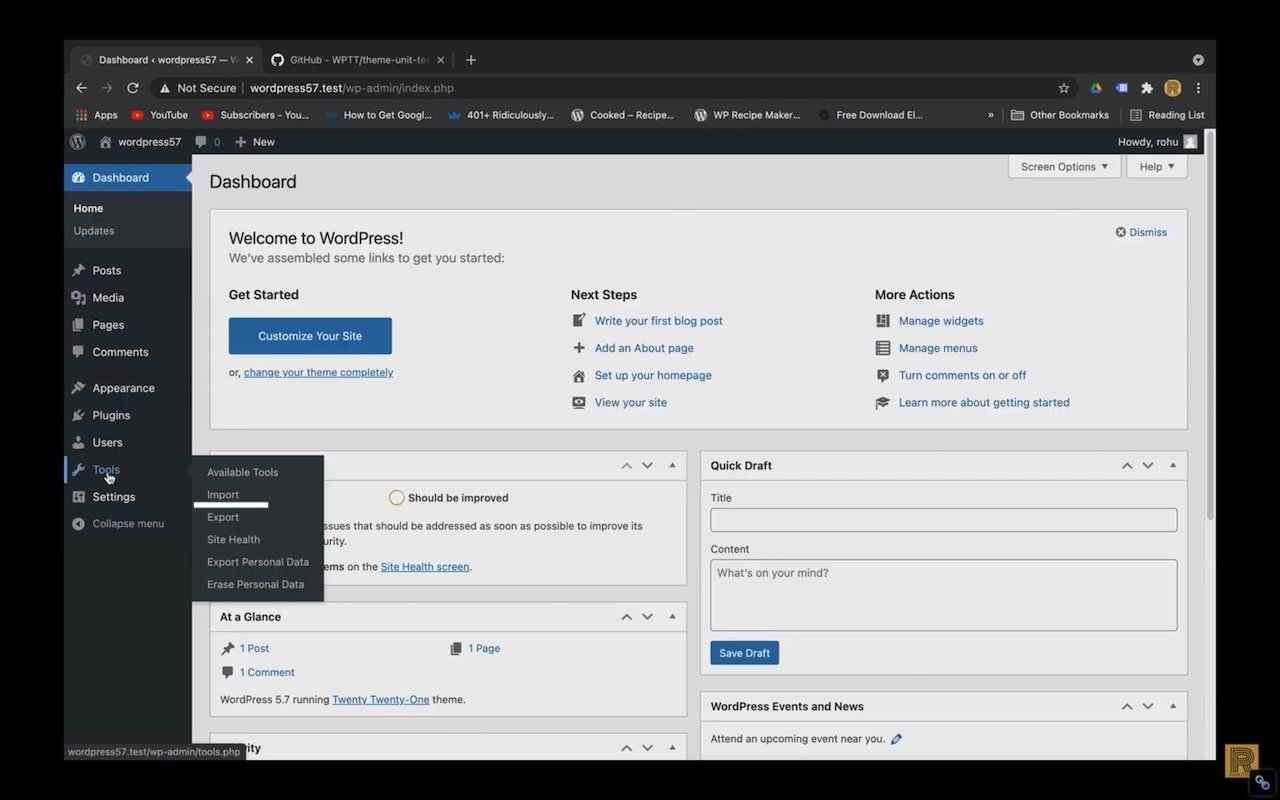Edit location pencil icon in Events
Image resolution: width=1280 pixels, height=800 pixels.
point(896,739)
